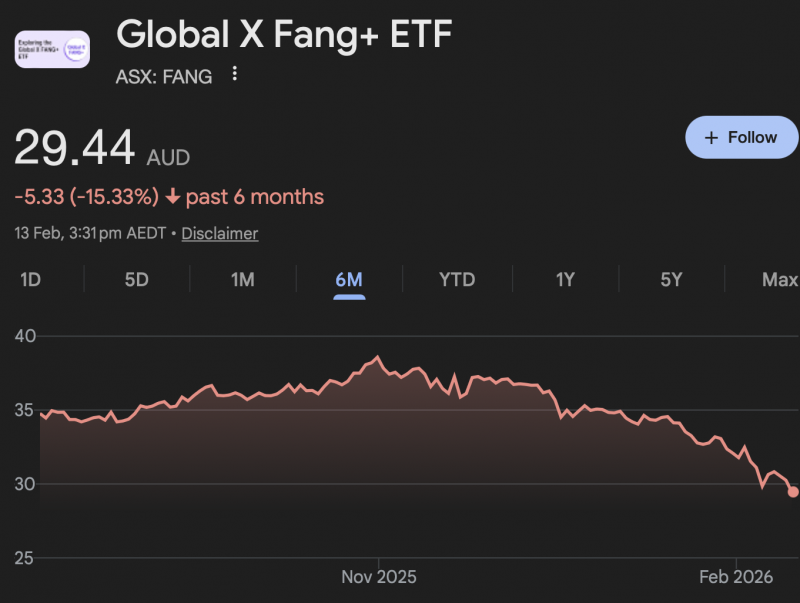Click the chart's latest price dot

click(793, 491)
